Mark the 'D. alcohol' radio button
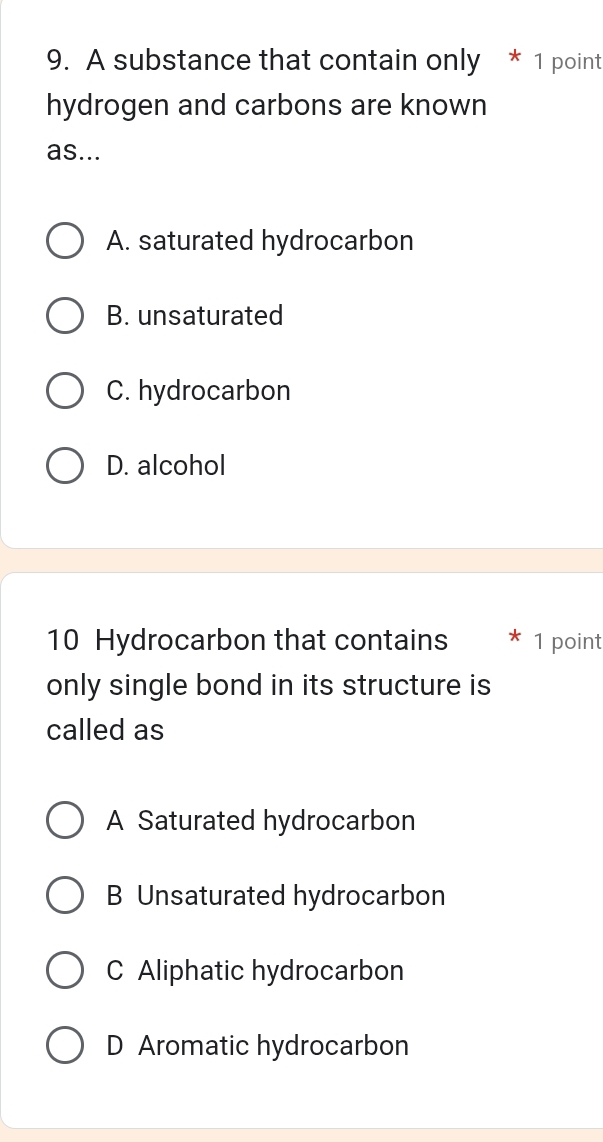The height and width of the screenshot is (1142, 603). (x=66, y=466)
